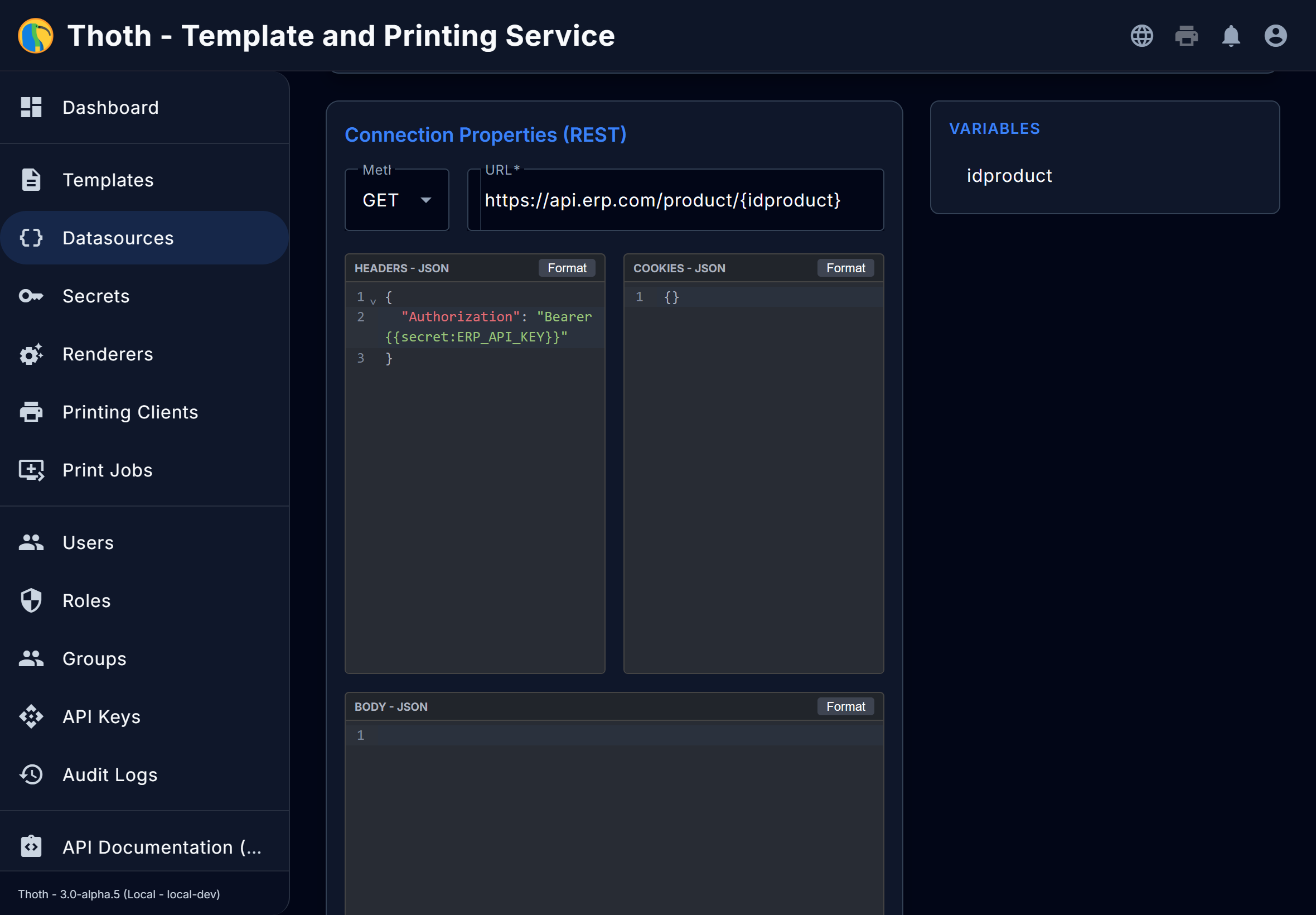
Task: Click the Templates document icon
Action: (x=31, y=180)
